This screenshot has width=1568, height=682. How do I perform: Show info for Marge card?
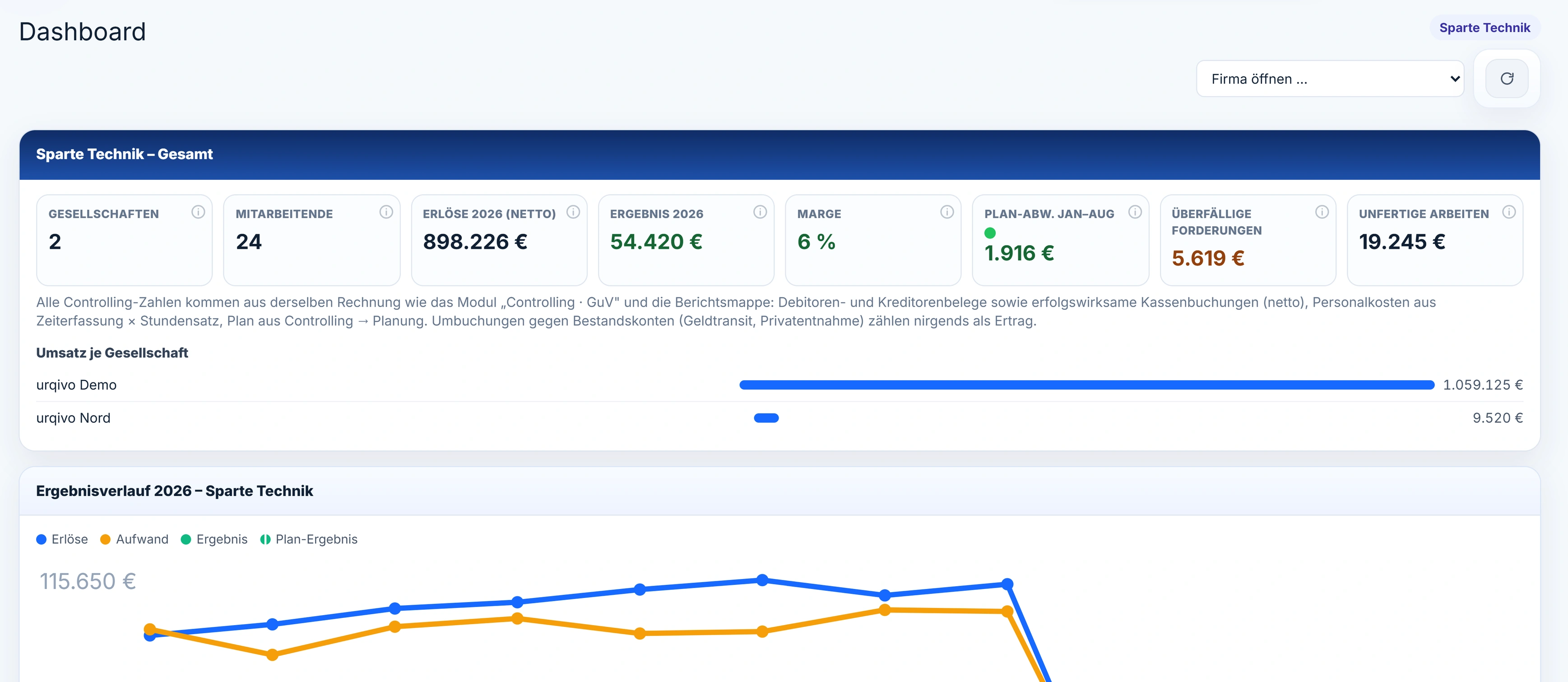[x=947, y=212]
